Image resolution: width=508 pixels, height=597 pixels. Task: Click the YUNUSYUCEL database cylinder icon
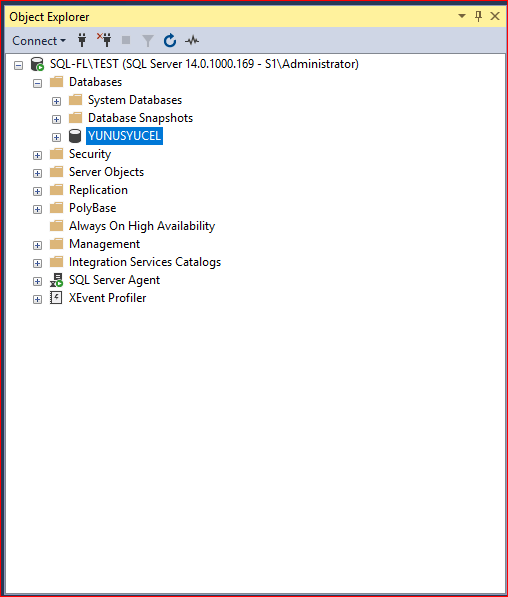tap(75, 136)
